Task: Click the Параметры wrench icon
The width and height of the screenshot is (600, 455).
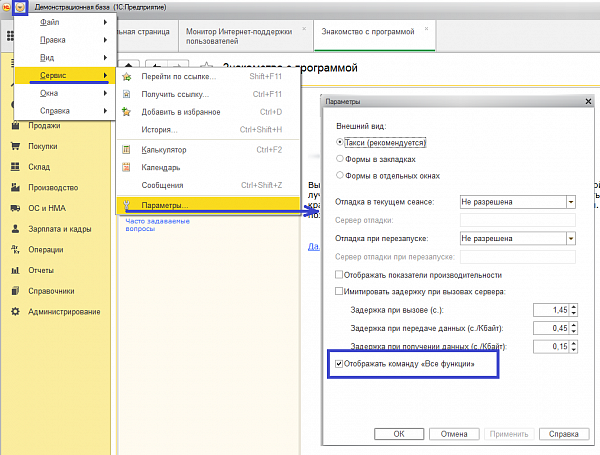Action: click(127, 205)
